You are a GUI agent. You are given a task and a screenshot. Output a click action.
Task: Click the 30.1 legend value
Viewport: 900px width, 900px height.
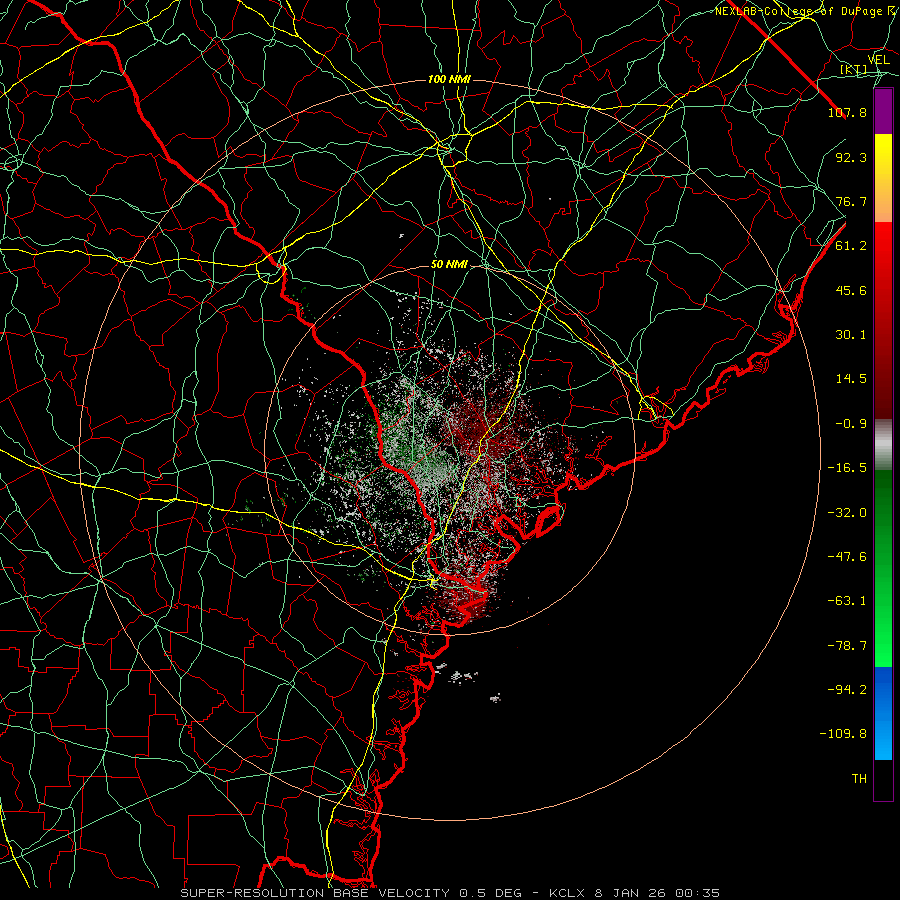(x=851, y=335)
